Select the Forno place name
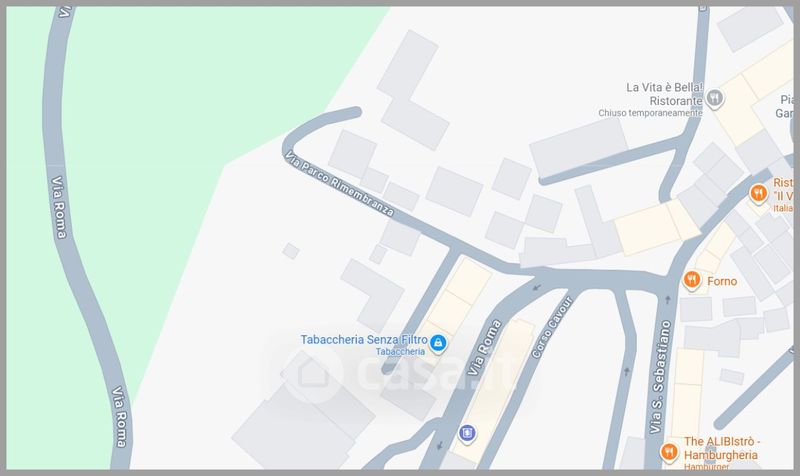The image size is (800, 476). pos(722,281)
